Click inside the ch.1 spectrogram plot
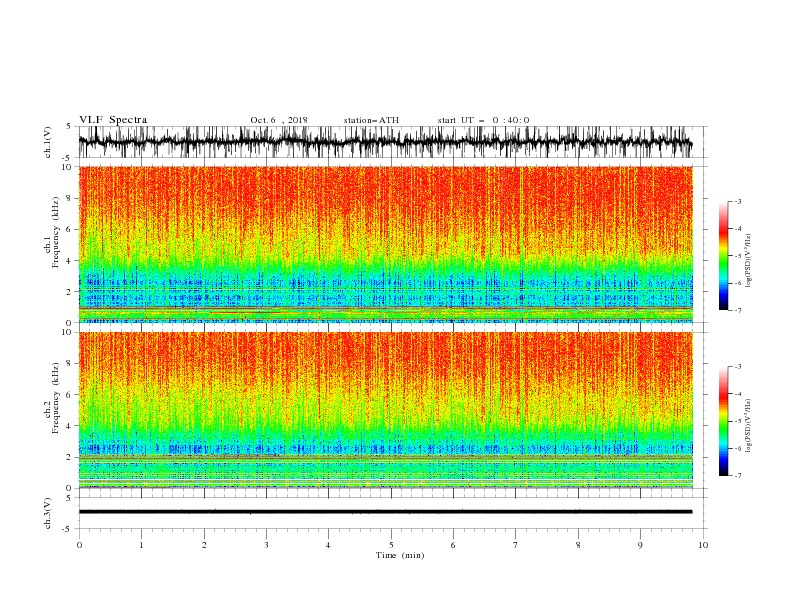The width and height of the screenshot is (792, 612). point(385,244)
